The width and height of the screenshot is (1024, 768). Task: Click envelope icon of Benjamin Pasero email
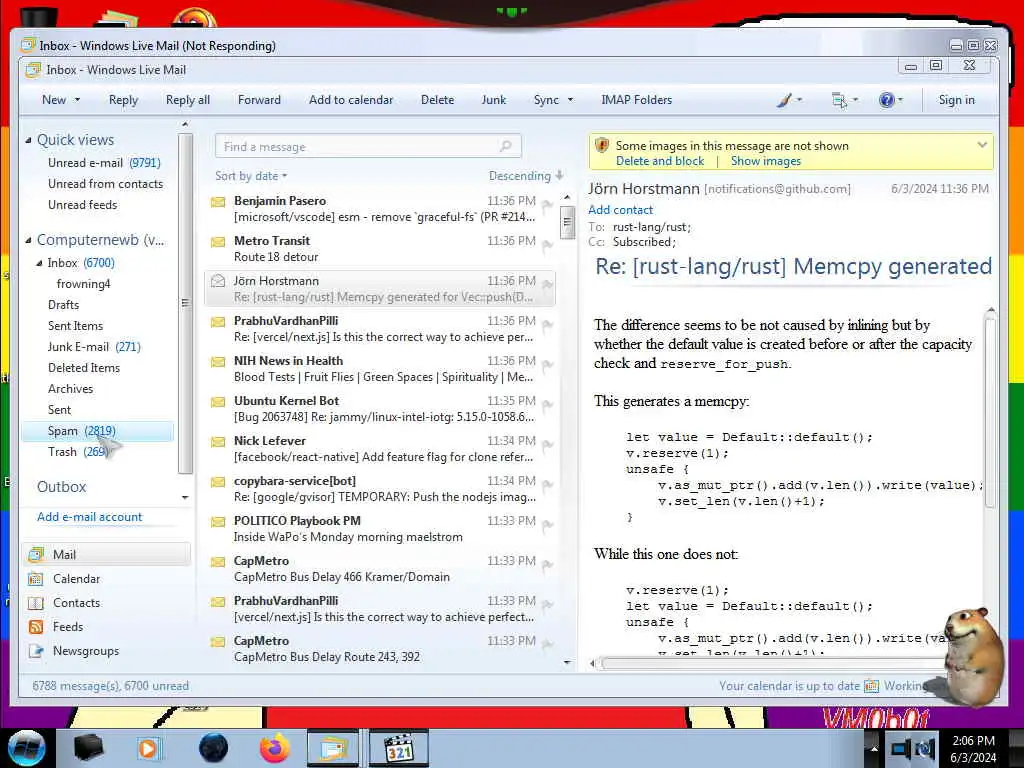tap(218, 202)
